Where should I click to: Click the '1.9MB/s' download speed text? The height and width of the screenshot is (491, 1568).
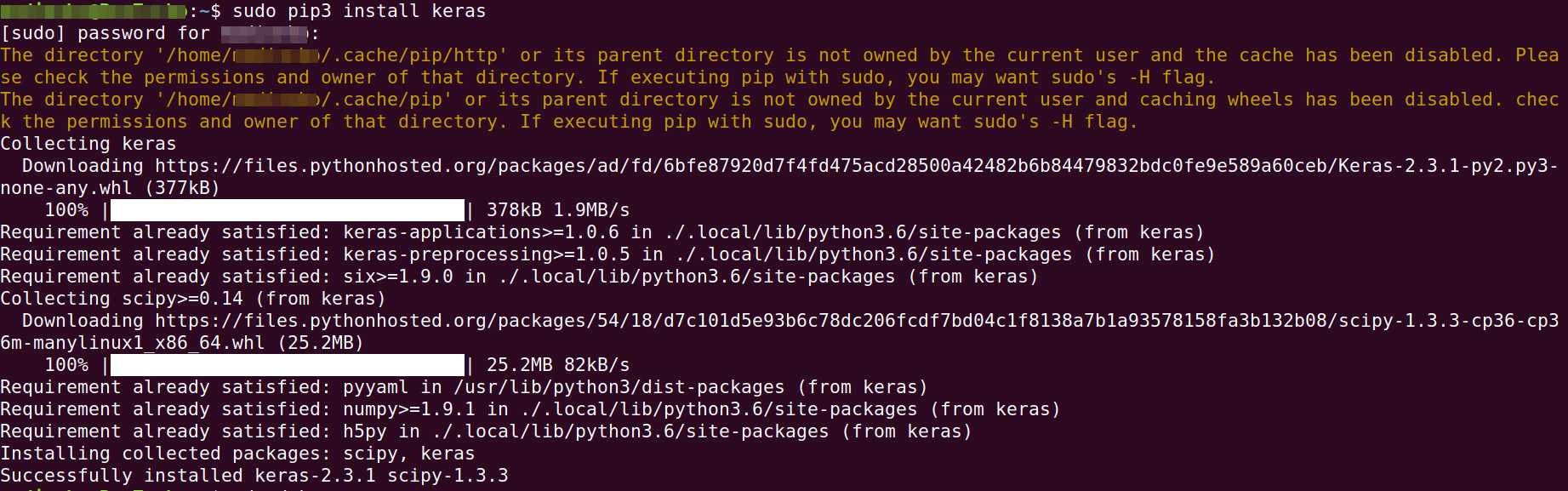591,210
